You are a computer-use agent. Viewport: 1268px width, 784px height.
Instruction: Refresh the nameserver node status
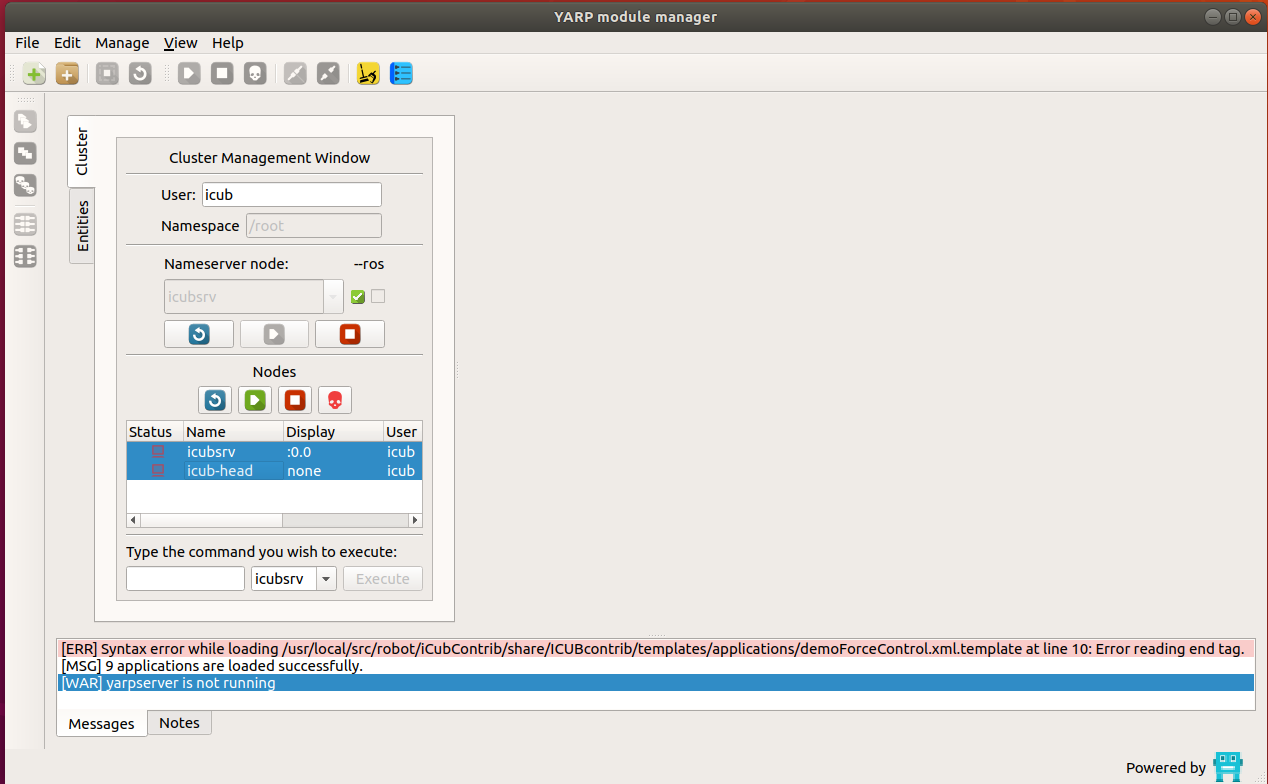(x=199, y=334)
